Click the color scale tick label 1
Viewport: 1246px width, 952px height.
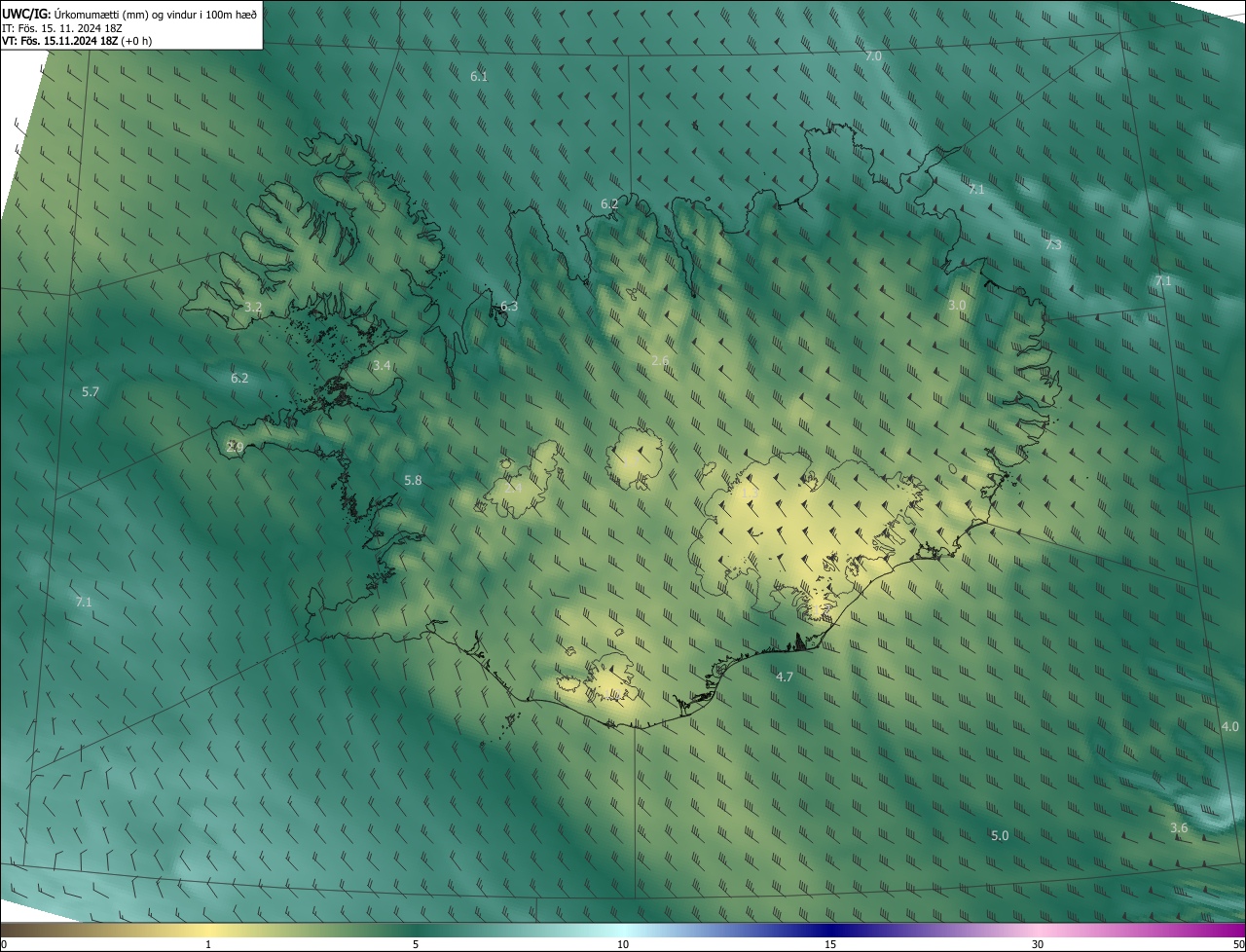[x=208, y=945]
